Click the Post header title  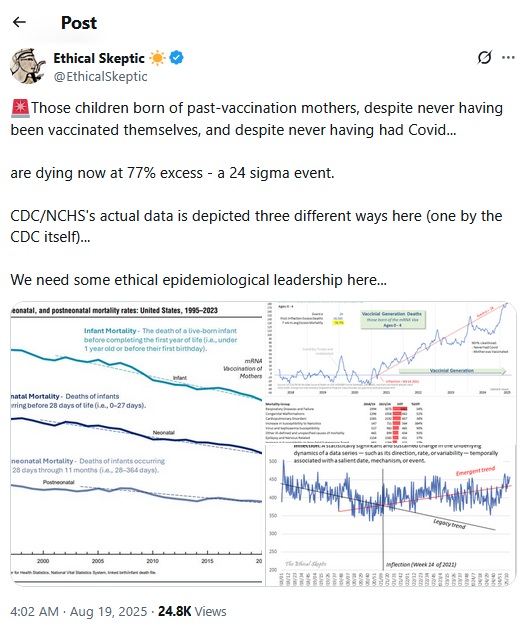[79, 22]
